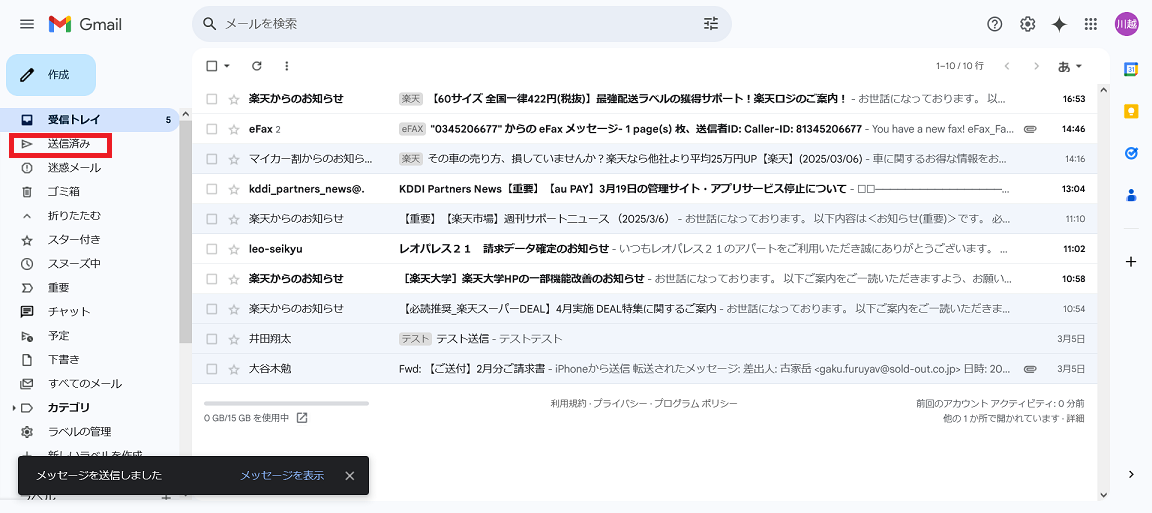This screenshot has height=513, width=1152.
Task: Open search filter options icon
Action: tap(711, 24)
